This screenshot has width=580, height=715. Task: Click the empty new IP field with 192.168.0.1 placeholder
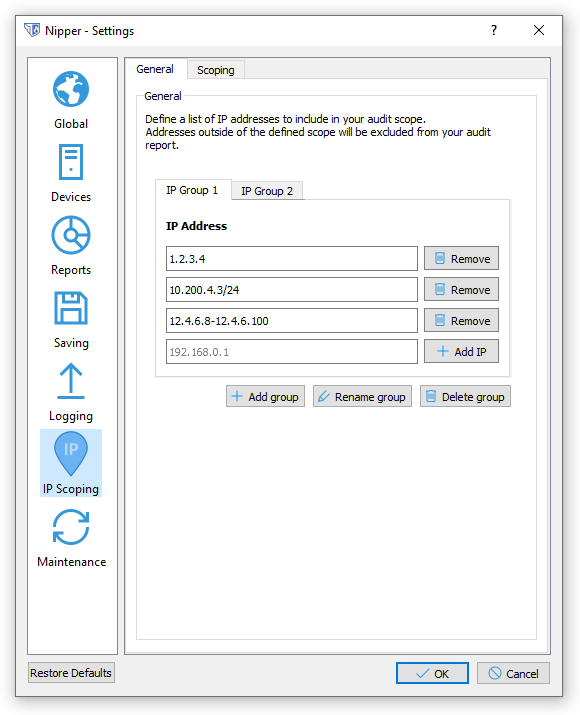click(292, 352)
